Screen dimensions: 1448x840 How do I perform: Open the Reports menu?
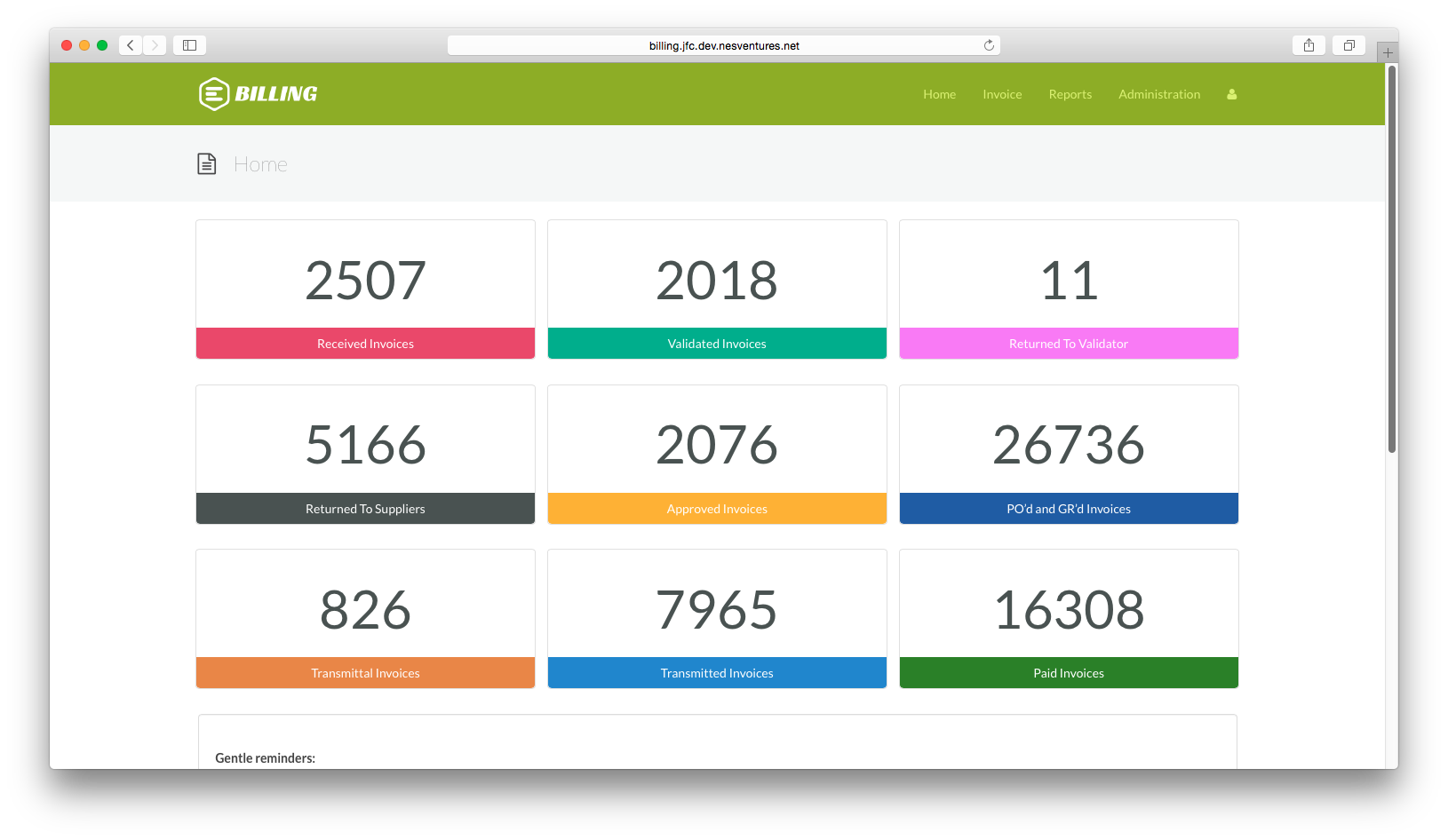1070,94
